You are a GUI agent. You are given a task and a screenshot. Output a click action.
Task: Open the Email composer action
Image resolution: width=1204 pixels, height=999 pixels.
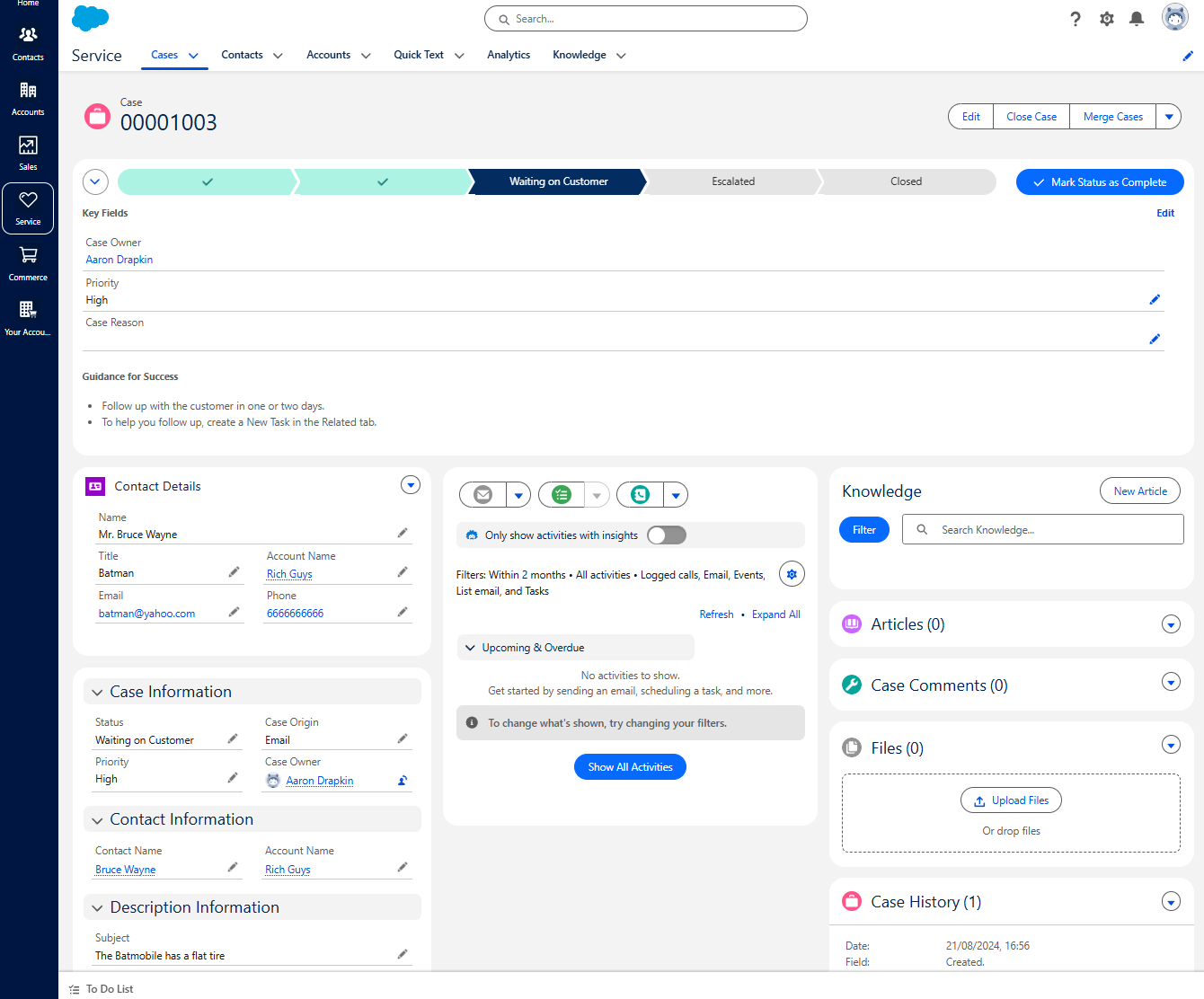(482, 494)
